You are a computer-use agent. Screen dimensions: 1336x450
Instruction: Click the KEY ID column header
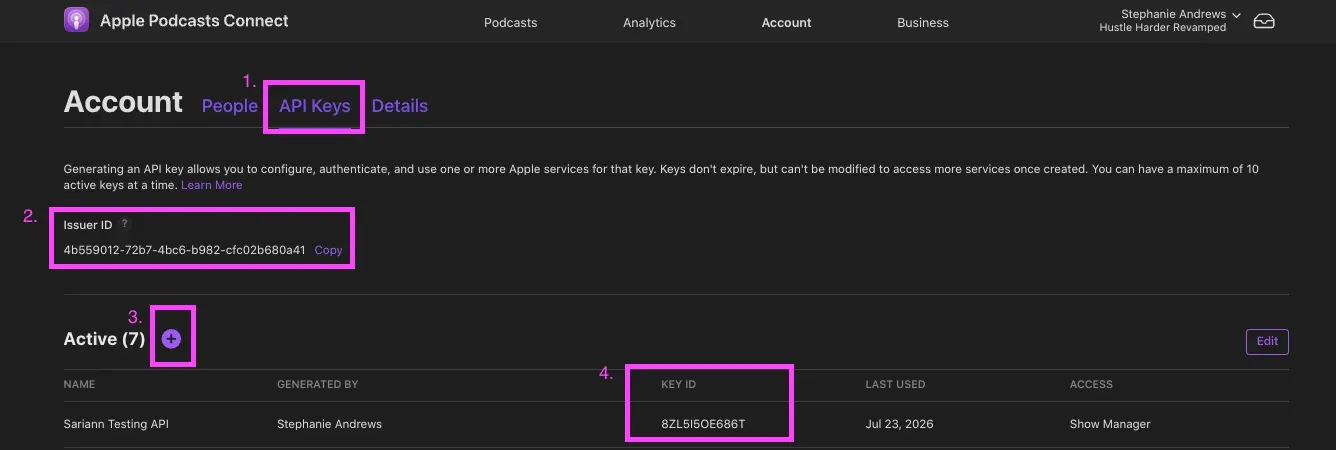678,384
